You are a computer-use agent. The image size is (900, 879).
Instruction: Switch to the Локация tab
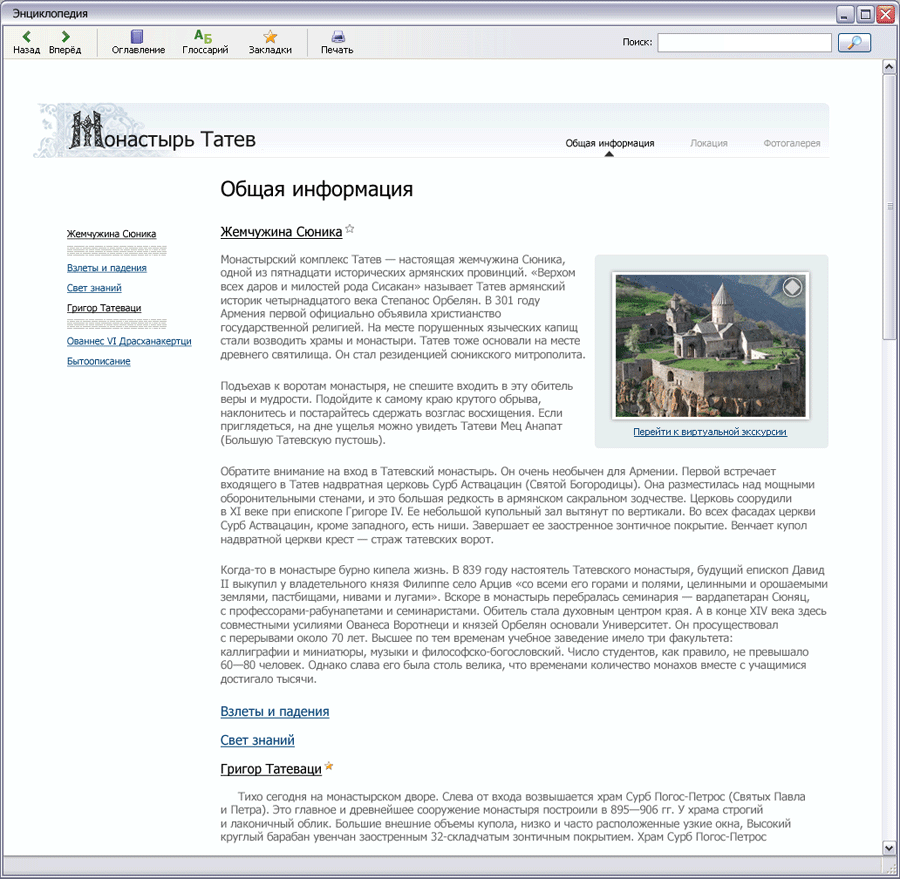pos(709,143)
